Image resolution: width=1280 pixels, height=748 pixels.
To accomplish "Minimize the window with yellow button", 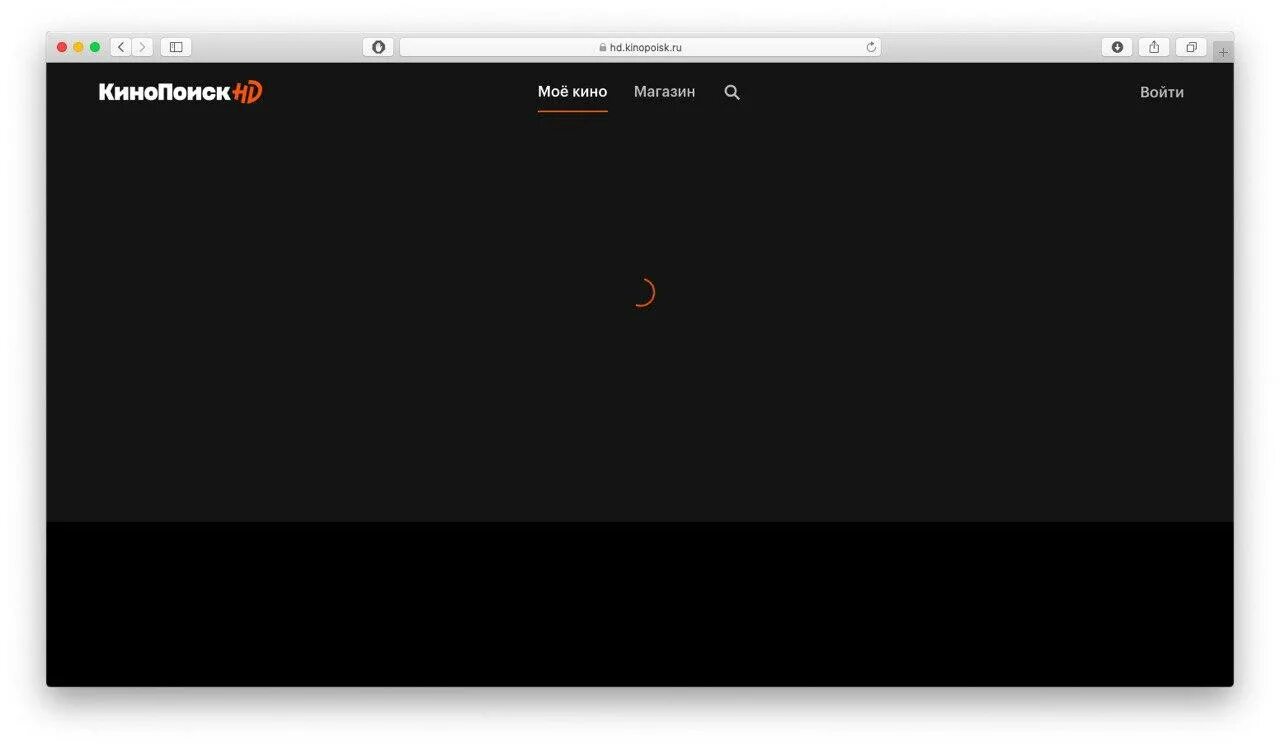I will pos(78,47).
